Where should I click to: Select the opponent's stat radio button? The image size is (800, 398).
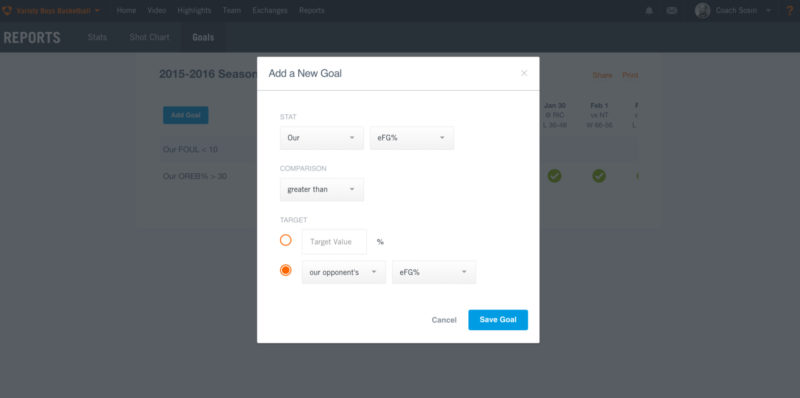286,270
